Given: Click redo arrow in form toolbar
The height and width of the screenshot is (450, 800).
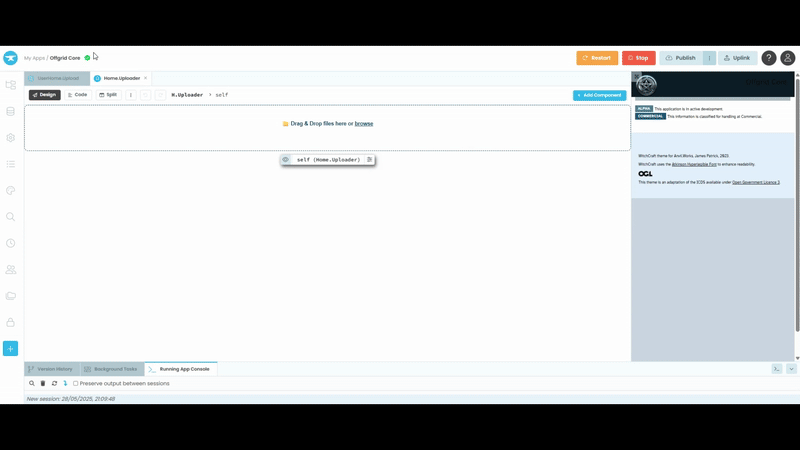Looking at the screenshot, I should (x=160, y=95).
